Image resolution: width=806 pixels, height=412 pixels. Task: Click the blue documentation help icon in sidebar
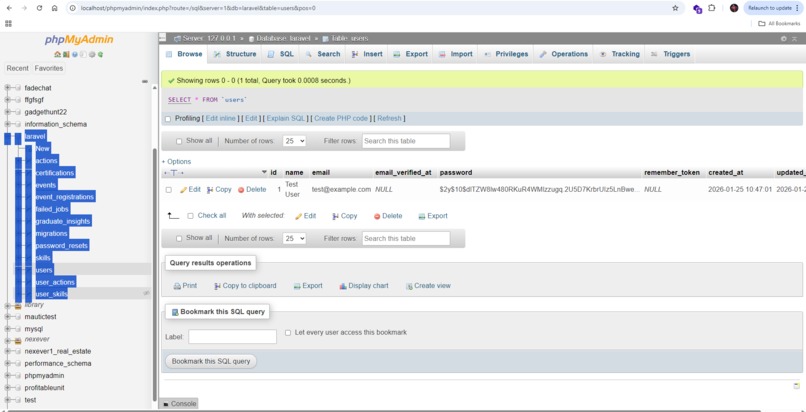75,54
